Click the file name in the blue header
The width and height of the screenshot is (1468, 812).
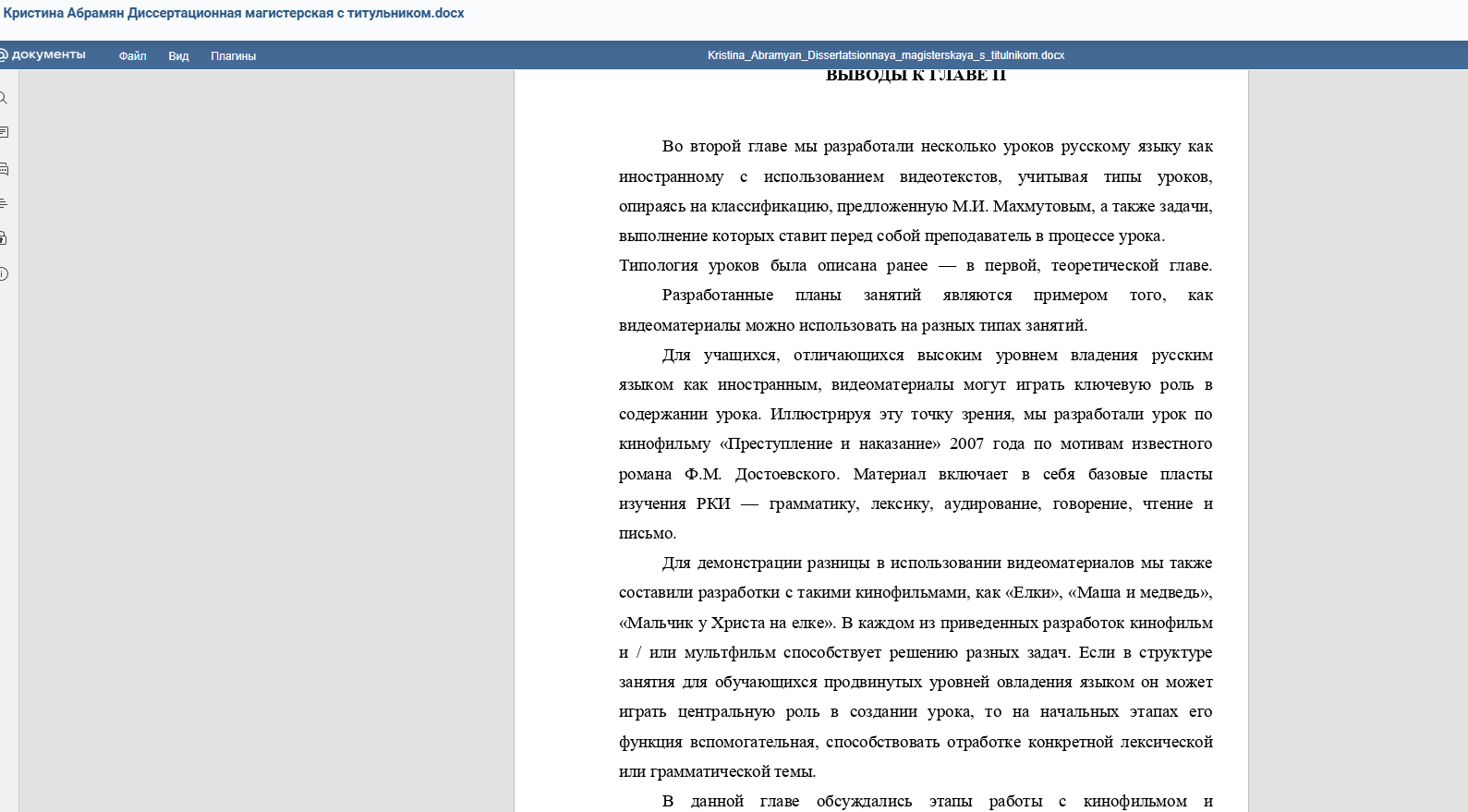[x=885, y=55]
